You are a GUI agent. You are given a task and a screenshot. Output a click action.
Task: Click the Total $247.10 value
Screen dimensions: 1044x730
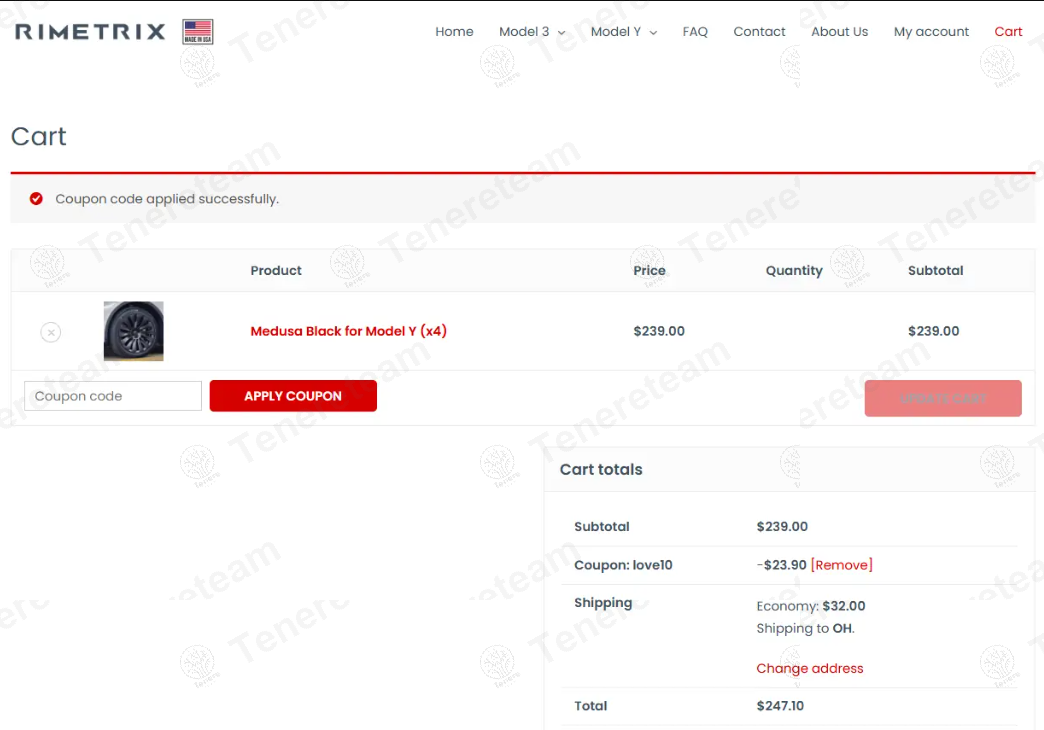(780, 705)
